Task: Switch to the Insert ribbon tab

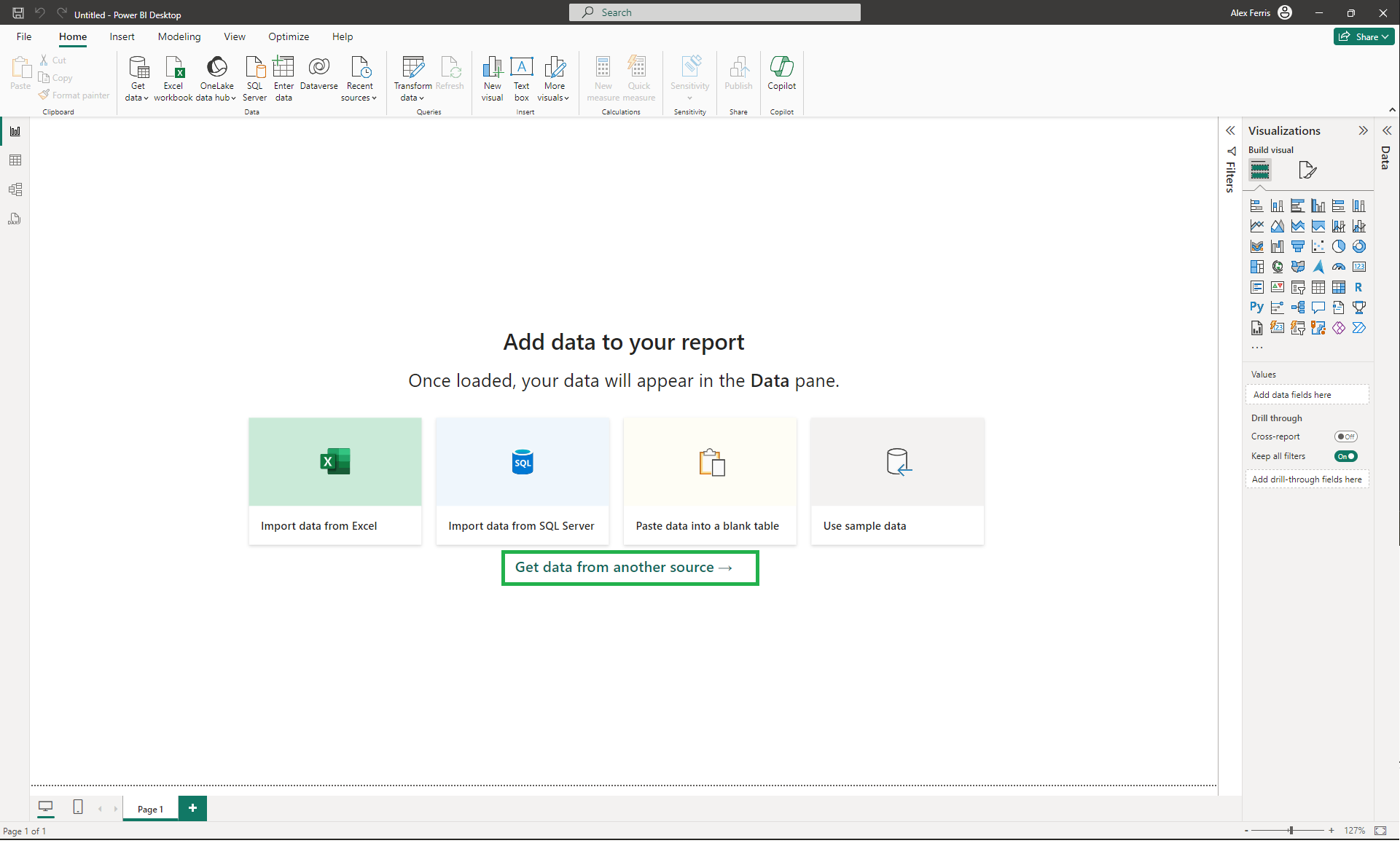Action: [122, 36]
